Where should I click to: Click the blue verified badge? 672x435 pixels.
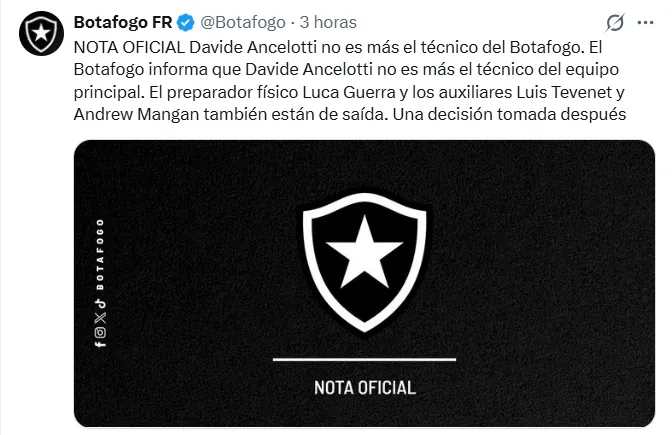coord(185,22)
